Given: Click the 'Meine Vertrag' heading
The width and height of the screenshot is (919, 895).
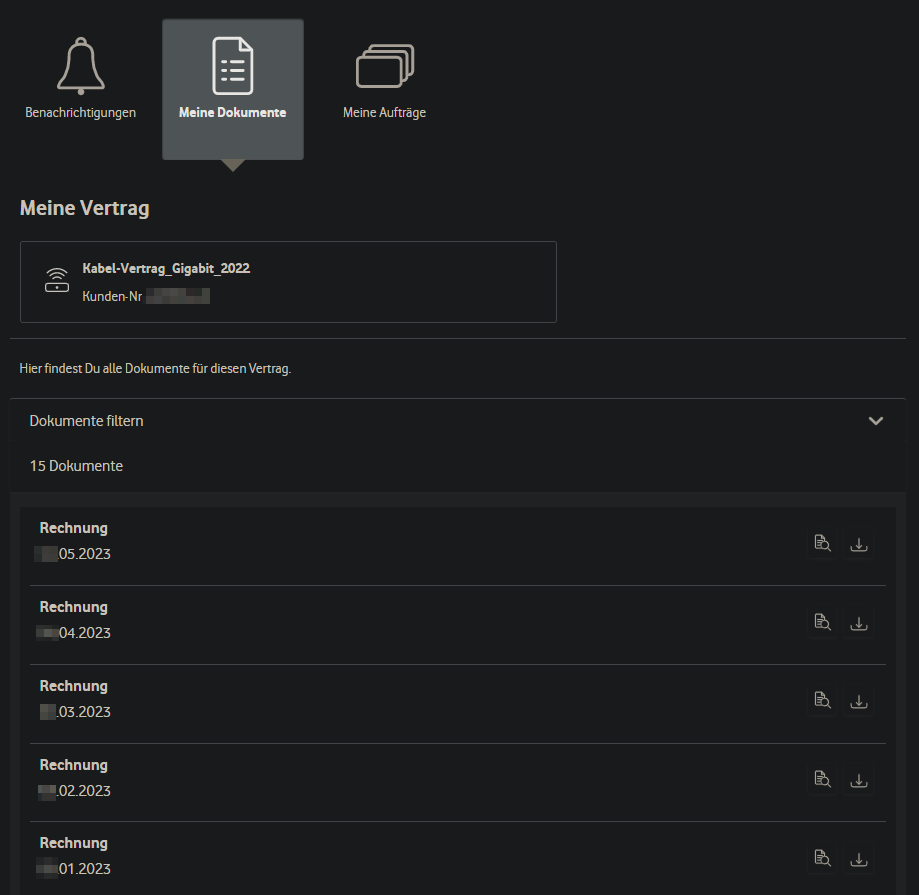Looking at the screenshot, I should tap(84, 208).
